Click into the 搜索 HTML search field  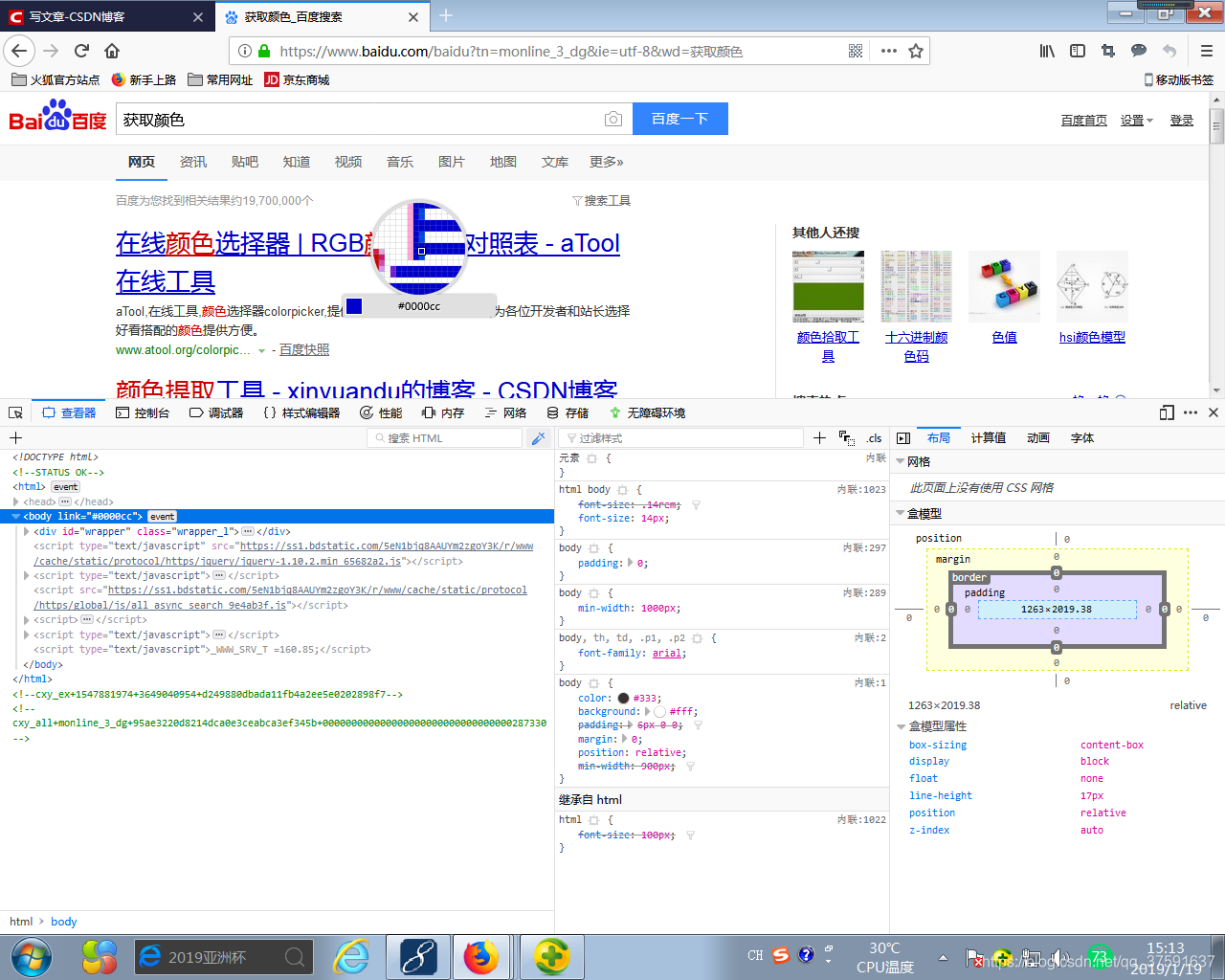(x=444, y=437)
